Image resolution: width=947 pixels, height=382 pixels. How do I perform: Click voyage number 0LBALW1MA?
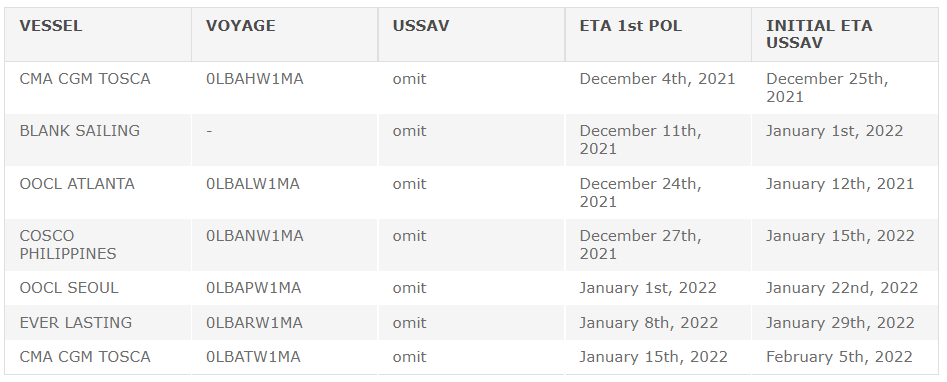click(252, 184)
